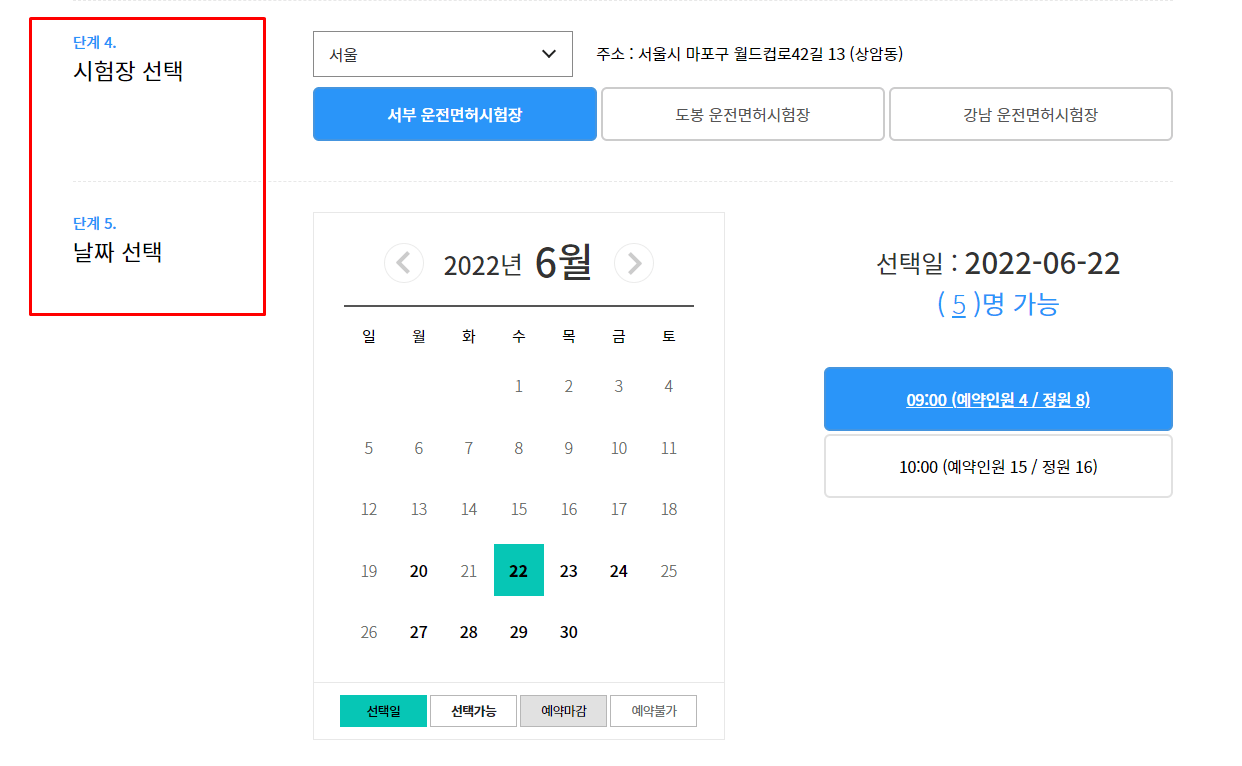Click the 예약마감 legend label
The width and height of the screenshot is (1242, 766).
click(x=563, y=710)
